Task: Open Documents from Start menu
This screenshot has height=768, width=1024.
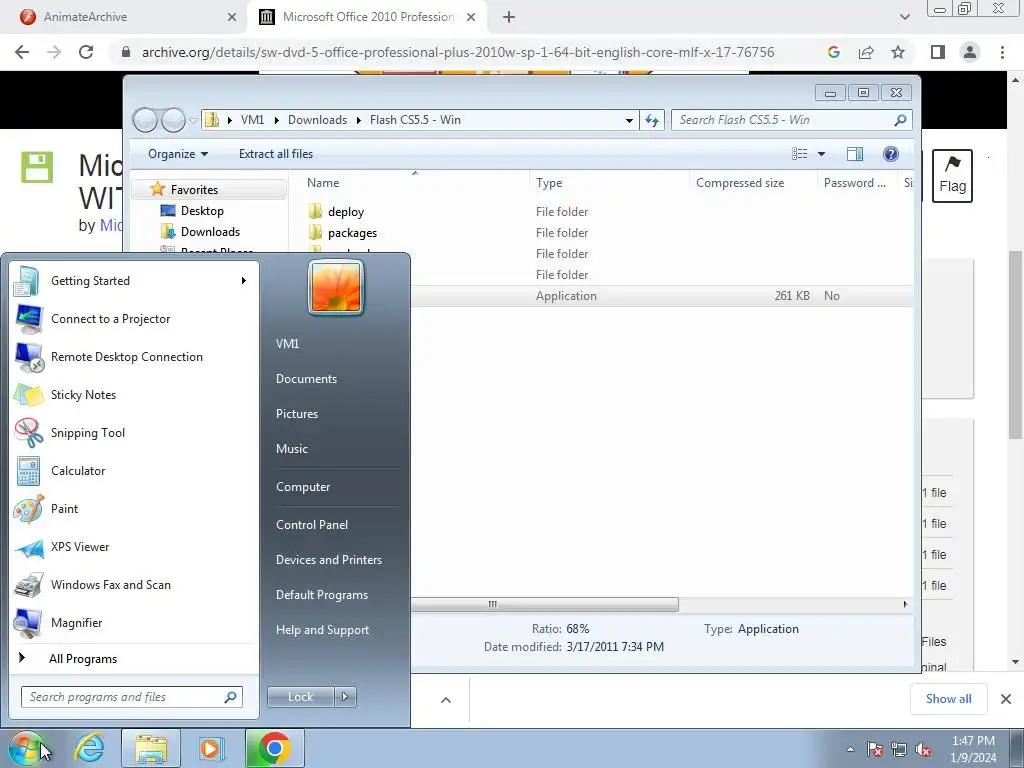Action: [x=306, y=379]
